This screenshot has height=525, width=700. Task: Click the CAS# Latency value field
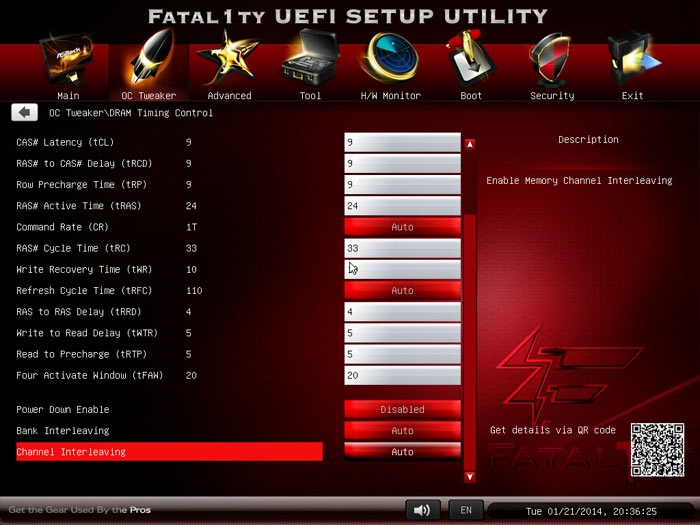point(402,142)
